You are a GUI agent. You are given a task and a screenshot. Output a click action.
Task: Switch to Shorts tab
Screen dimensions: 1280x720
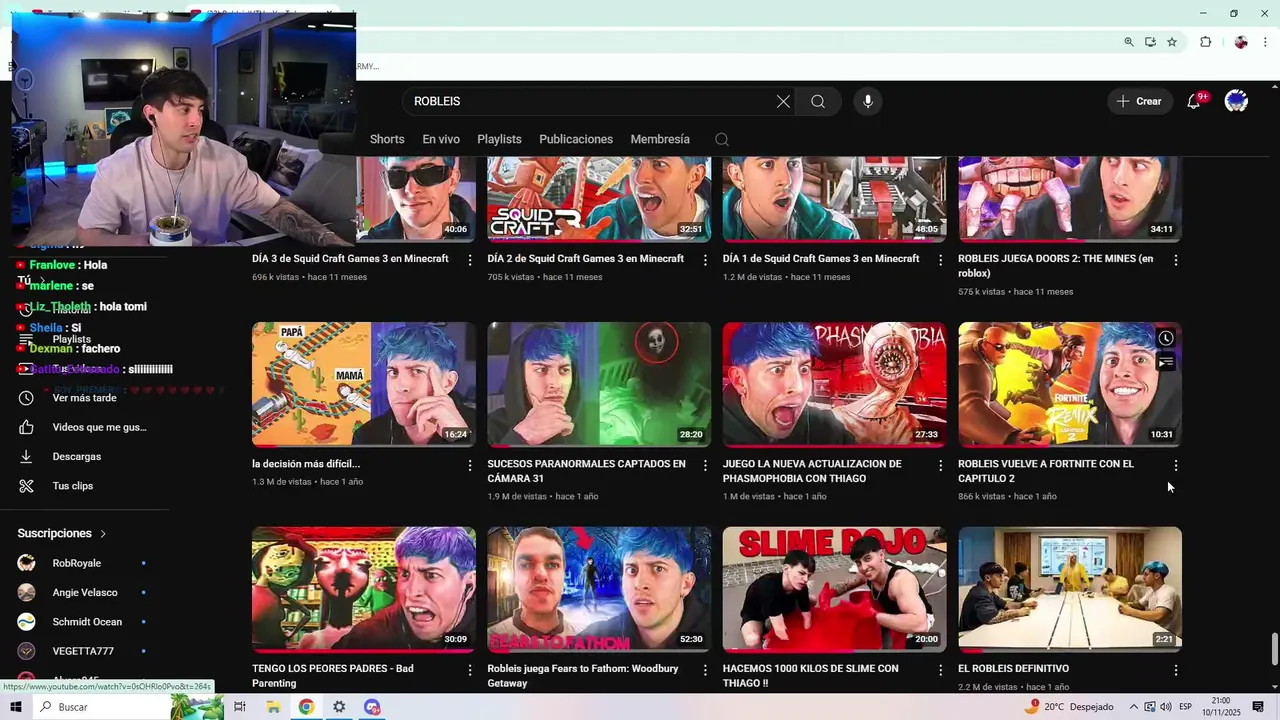pyautogui.click(x=387, y=139)
